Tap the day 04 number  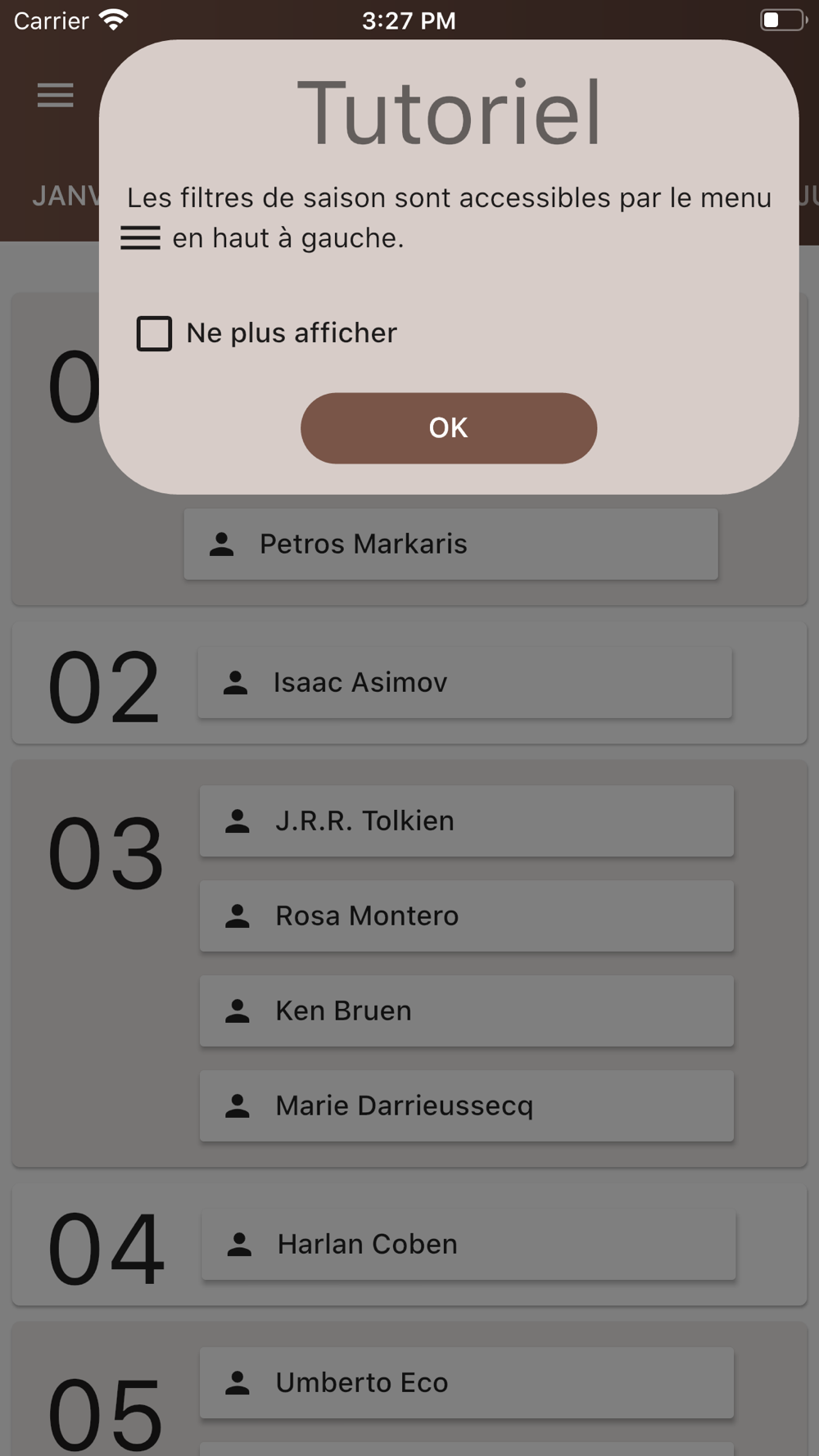coord(106,1249)
